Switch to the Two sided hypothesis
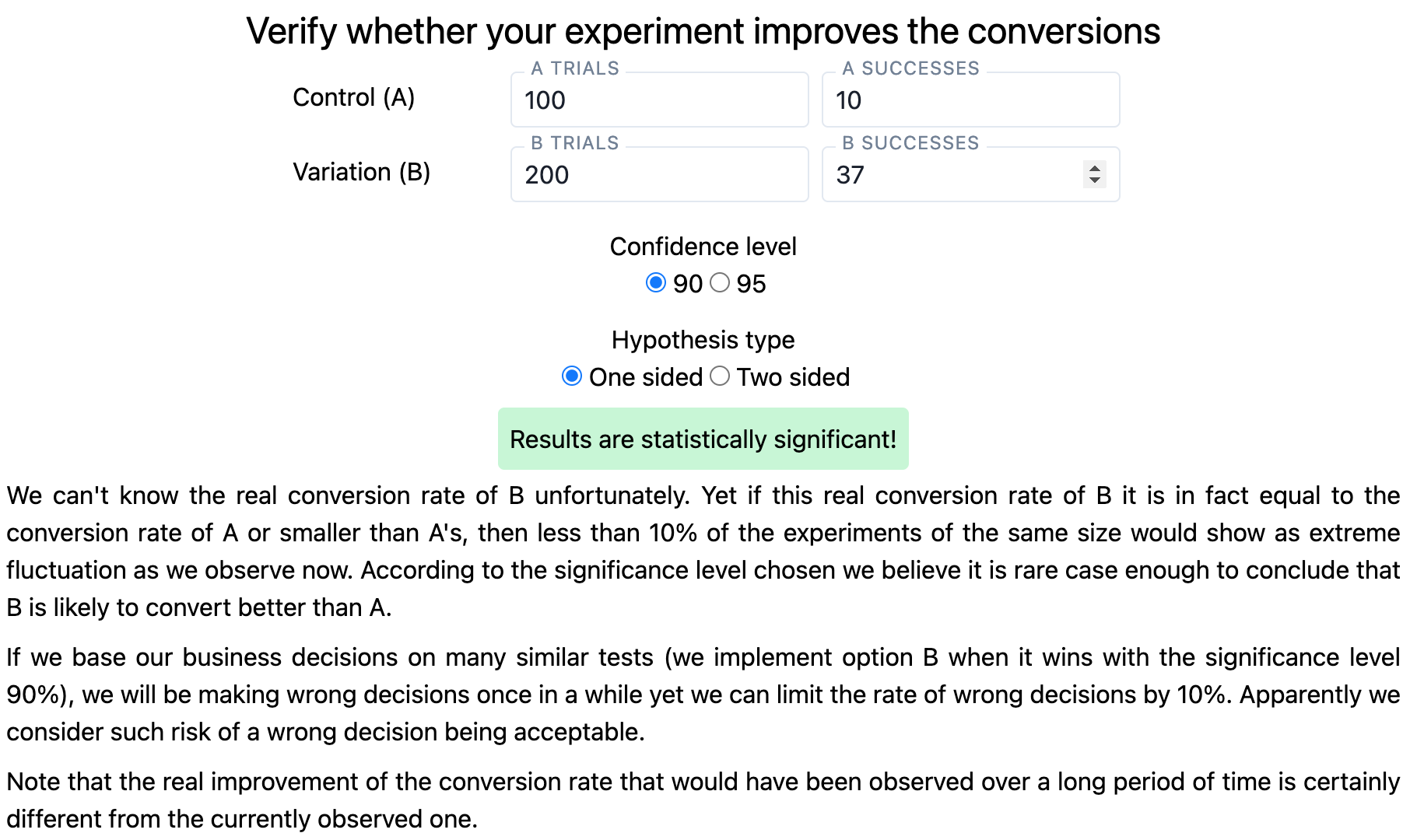The width and height of the screenshot is (1410, 840). tap(720, 376)
